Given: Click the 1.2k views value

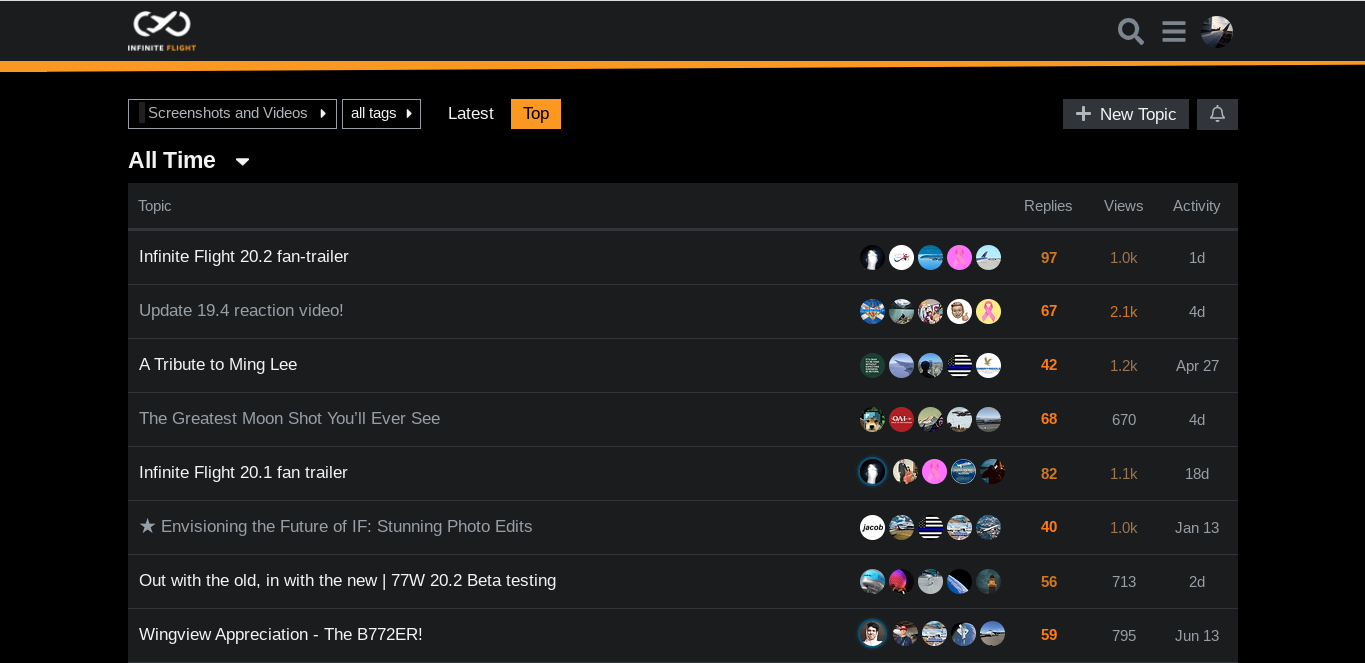Looking at the screenshot, I should pyautogui.click(x=1124, y=366).
